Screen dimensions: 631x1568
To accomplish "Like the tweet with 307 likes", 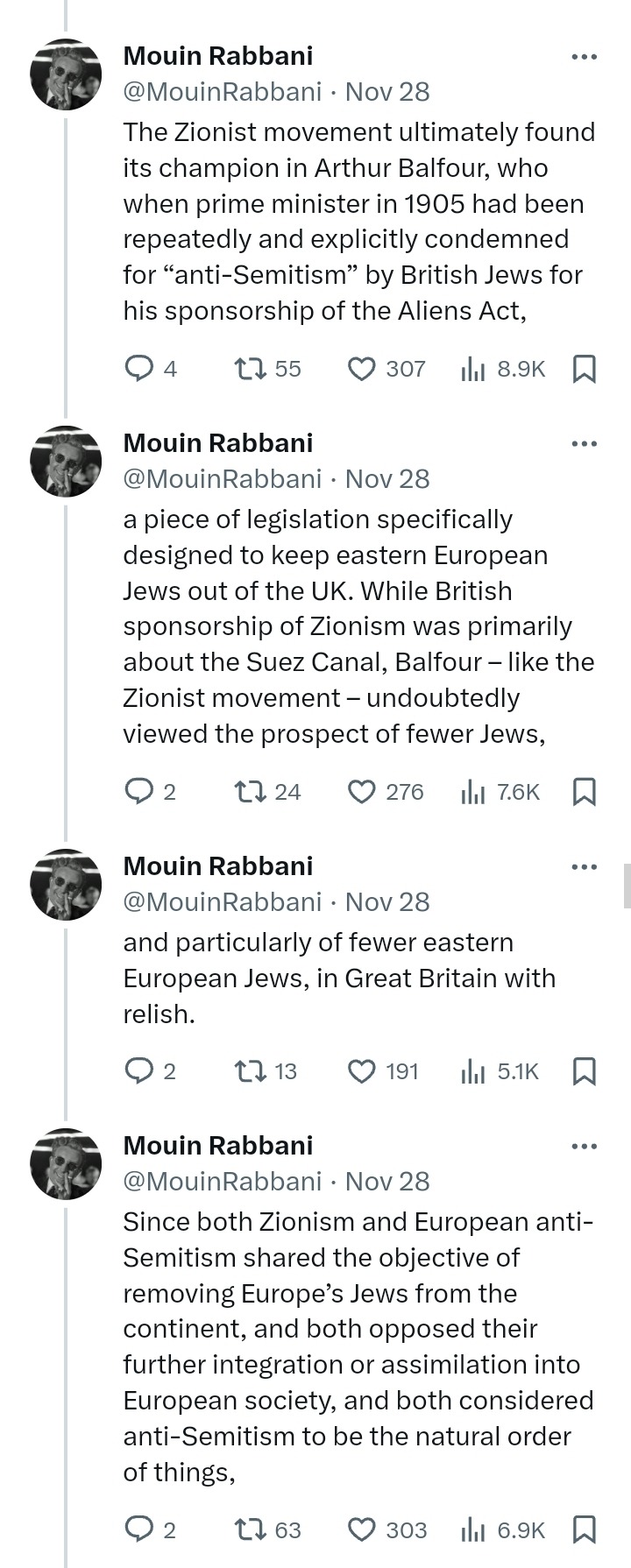I will tap(361, 369).
